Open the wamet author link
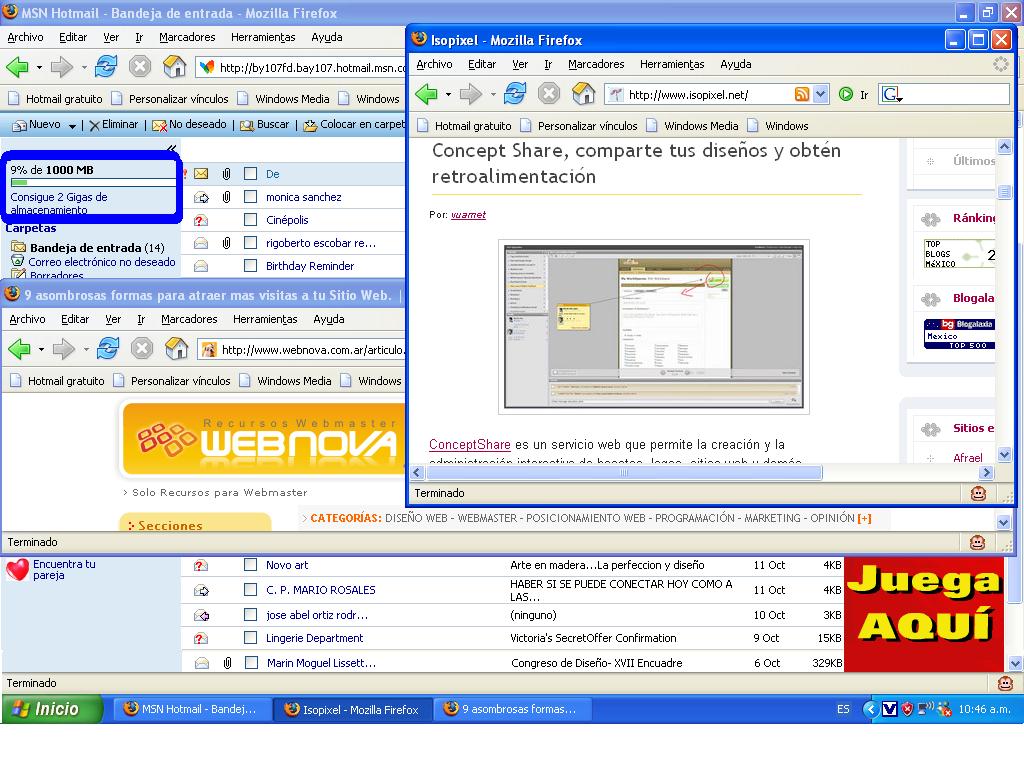 click(468, 215)
